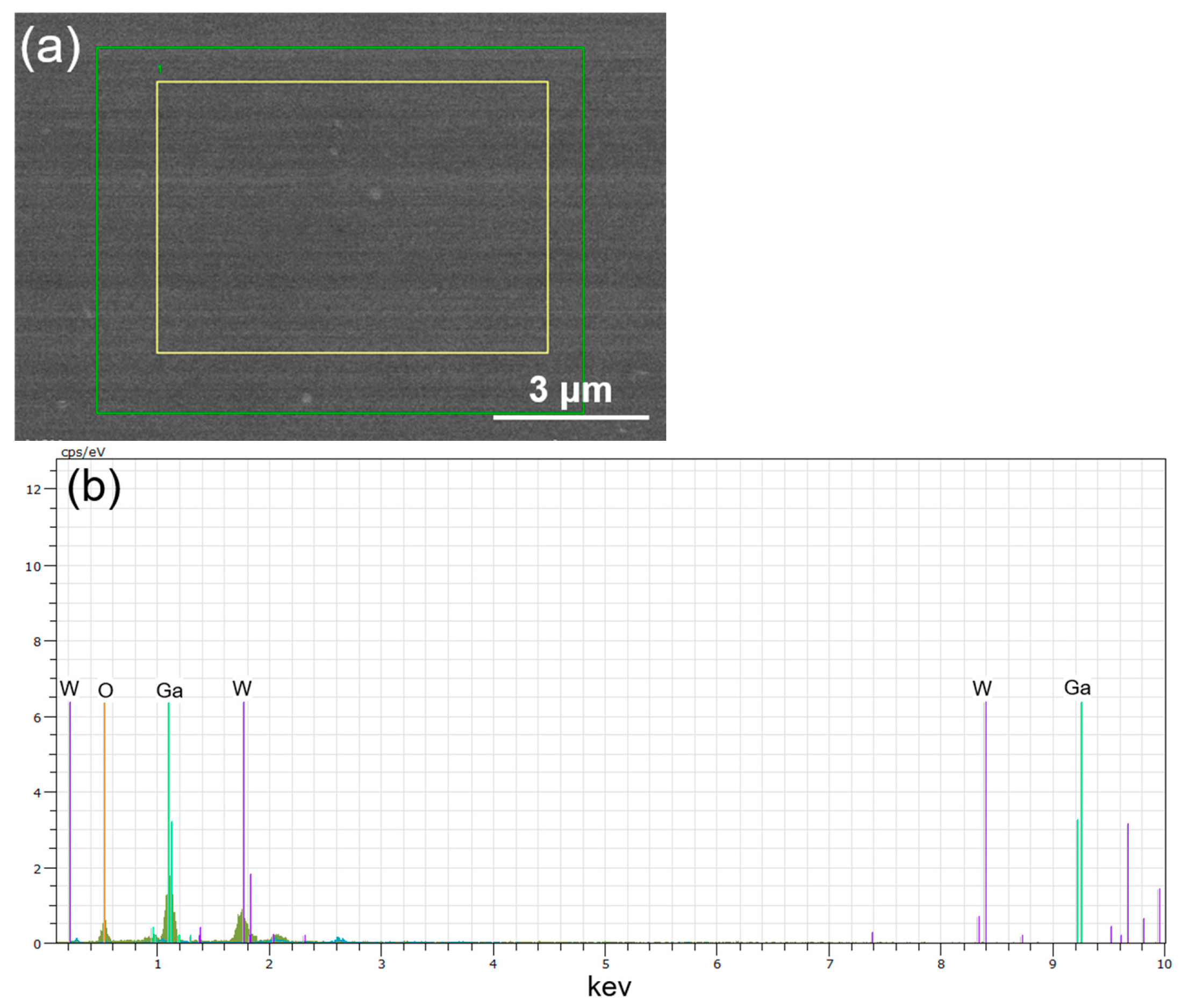
Task: Click the '12' y-axis tick label
Action: click(x=33, y=489)
